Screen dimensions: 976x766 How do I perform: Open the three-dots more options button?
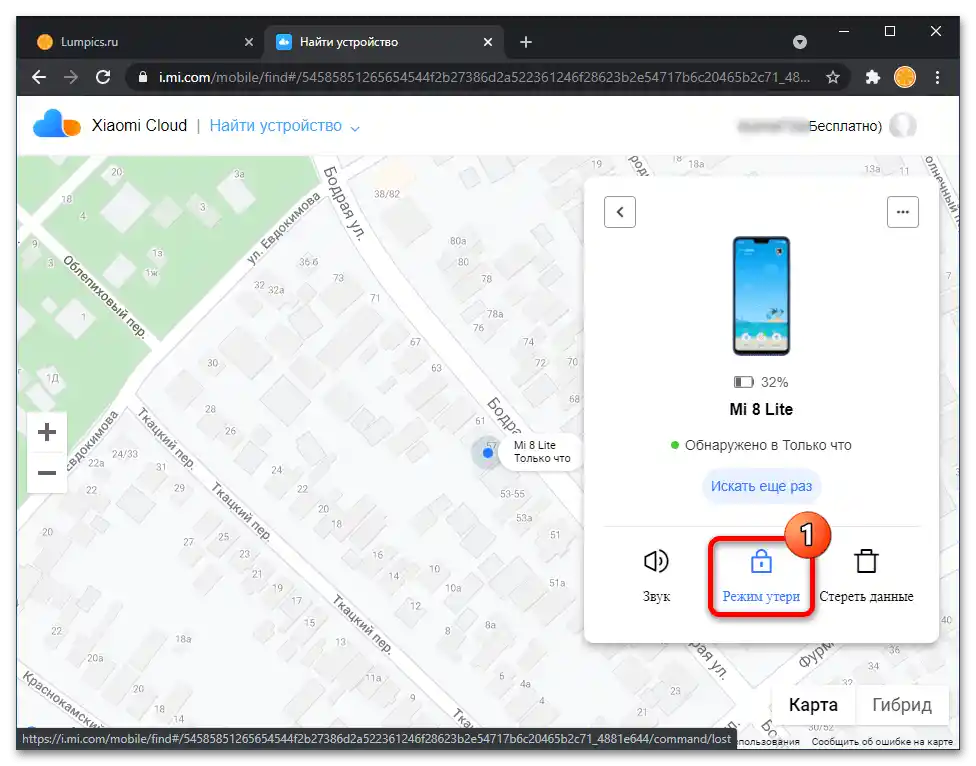pos(903,212)
